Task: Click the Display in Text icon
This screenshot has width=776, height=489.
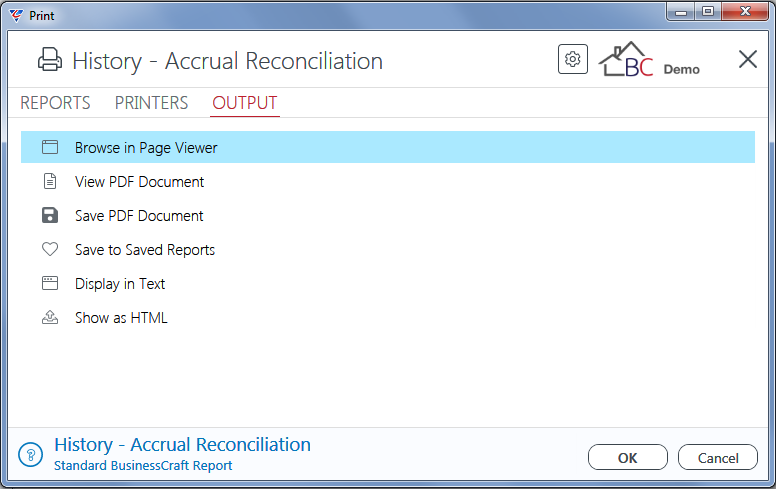Action: coord(50,283)
